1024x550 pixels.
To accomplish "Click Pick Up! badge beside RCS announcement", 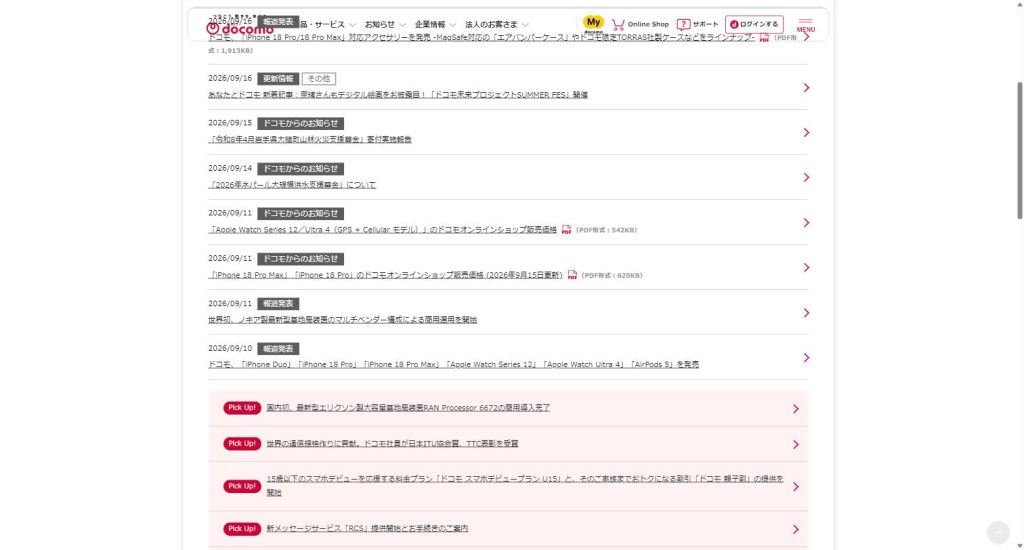I will 242,529.
